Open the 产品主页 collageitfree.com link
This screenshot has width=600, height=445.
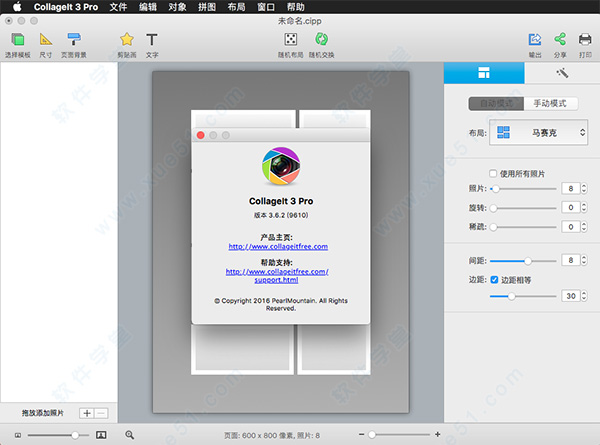click(278, 246)
